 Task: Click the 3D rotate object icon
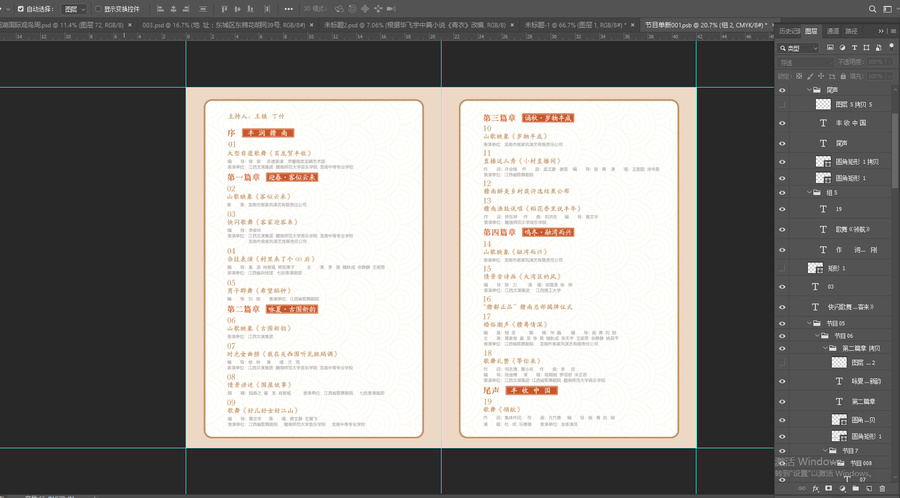(339, 9)
